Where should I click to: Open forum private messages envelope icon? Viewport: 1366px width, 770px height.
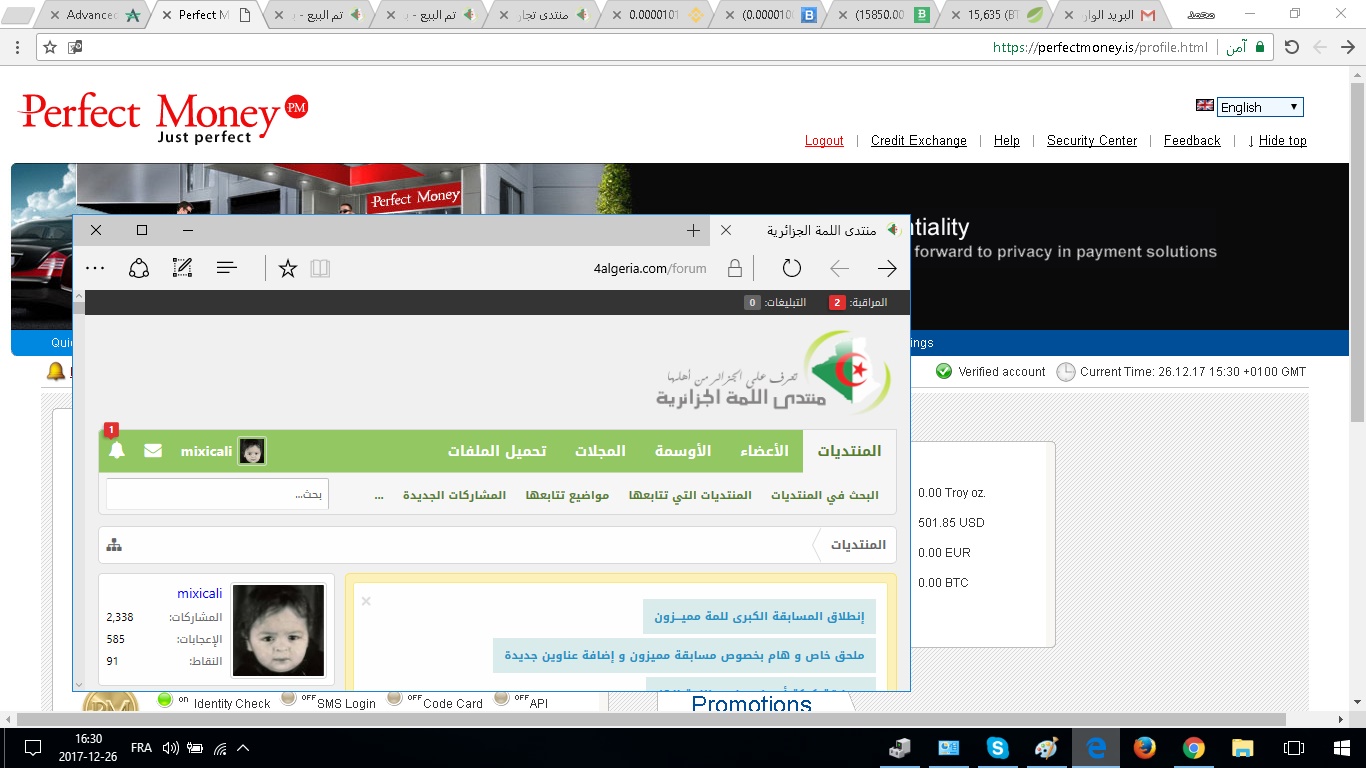tap(153, 451)
